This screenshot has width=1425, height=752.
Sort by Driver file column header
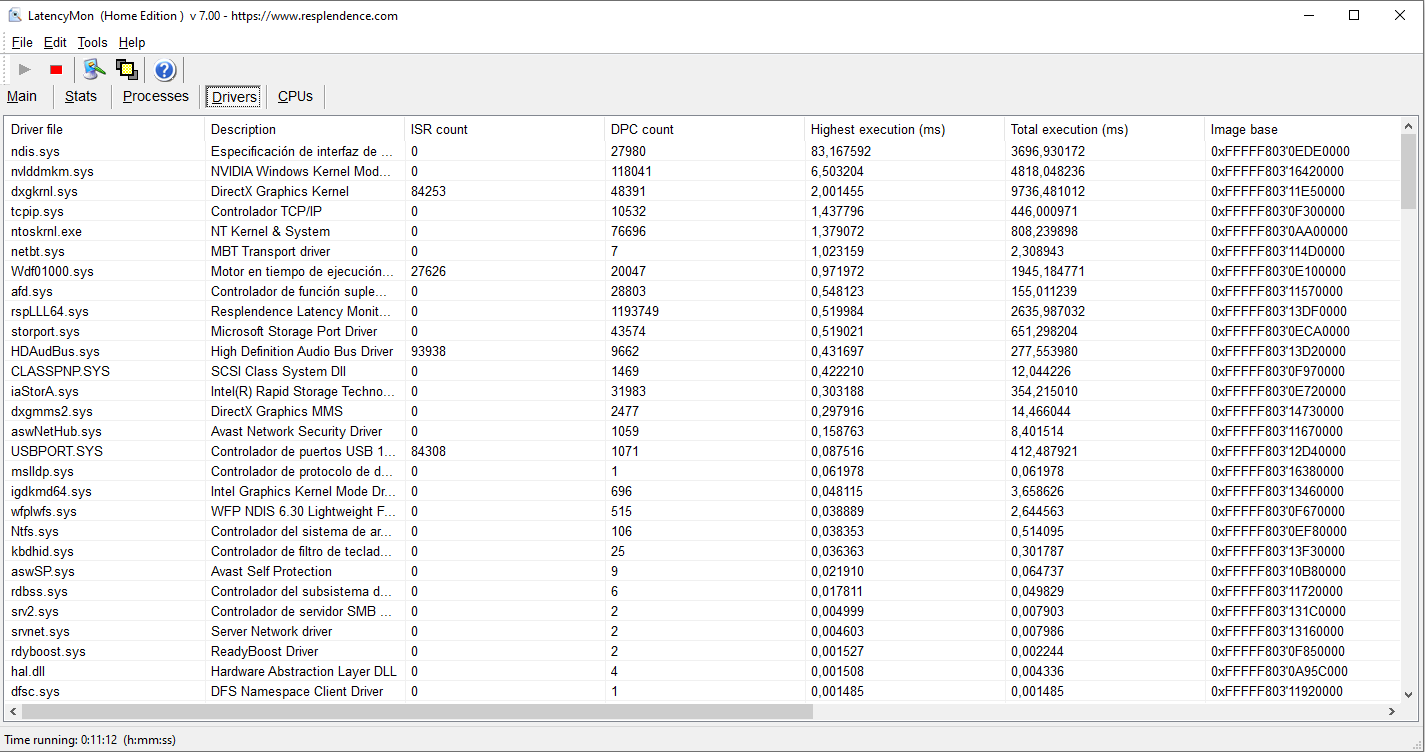105,129
